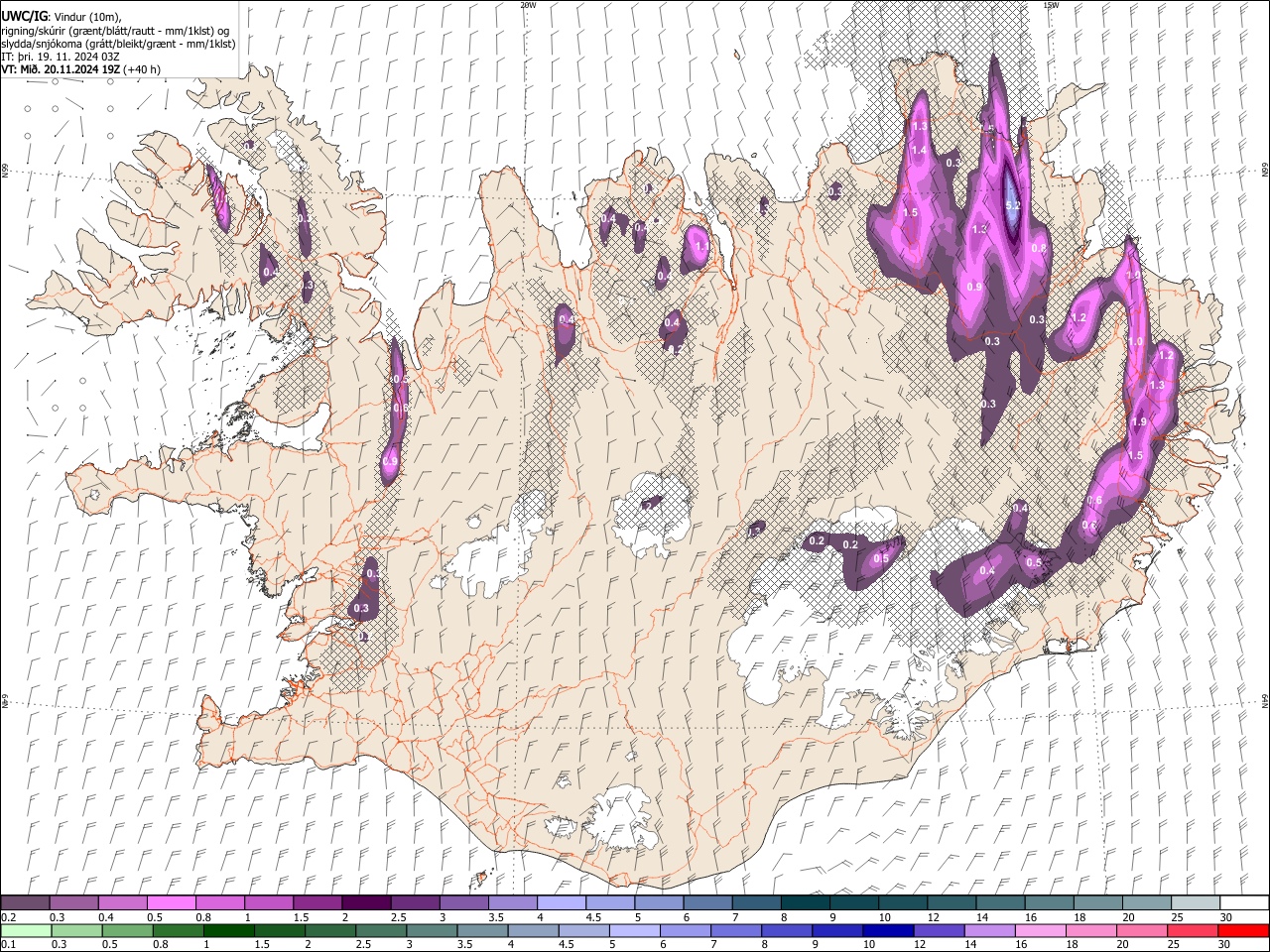Image resolution: width=1270 pixels, height=952 pixels.
Task: Click the "rigning/skúrir (grænt/blátt/rautt - mm/1klst) og" line
Action: pos(115,31)
